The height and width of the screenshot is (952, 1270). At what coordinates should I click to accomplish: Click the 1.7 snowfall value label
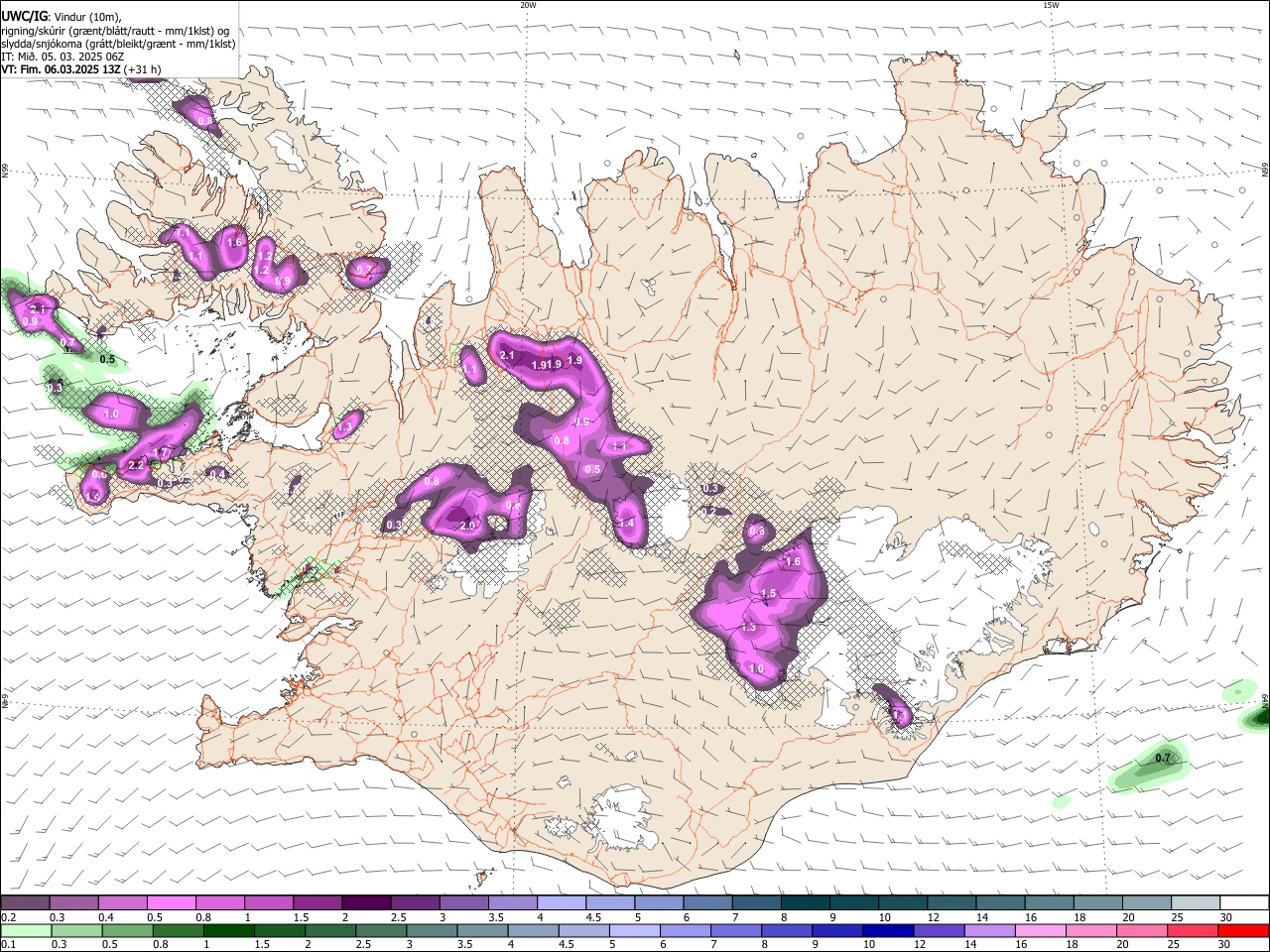pyautogui.click(x=161, y=452)
